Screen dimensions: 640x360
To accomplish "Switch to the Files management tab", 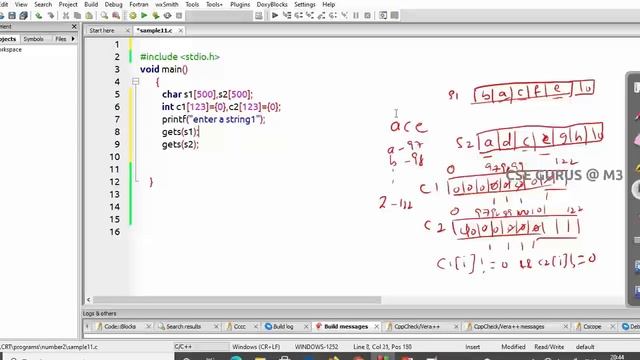I will [60, 39].
